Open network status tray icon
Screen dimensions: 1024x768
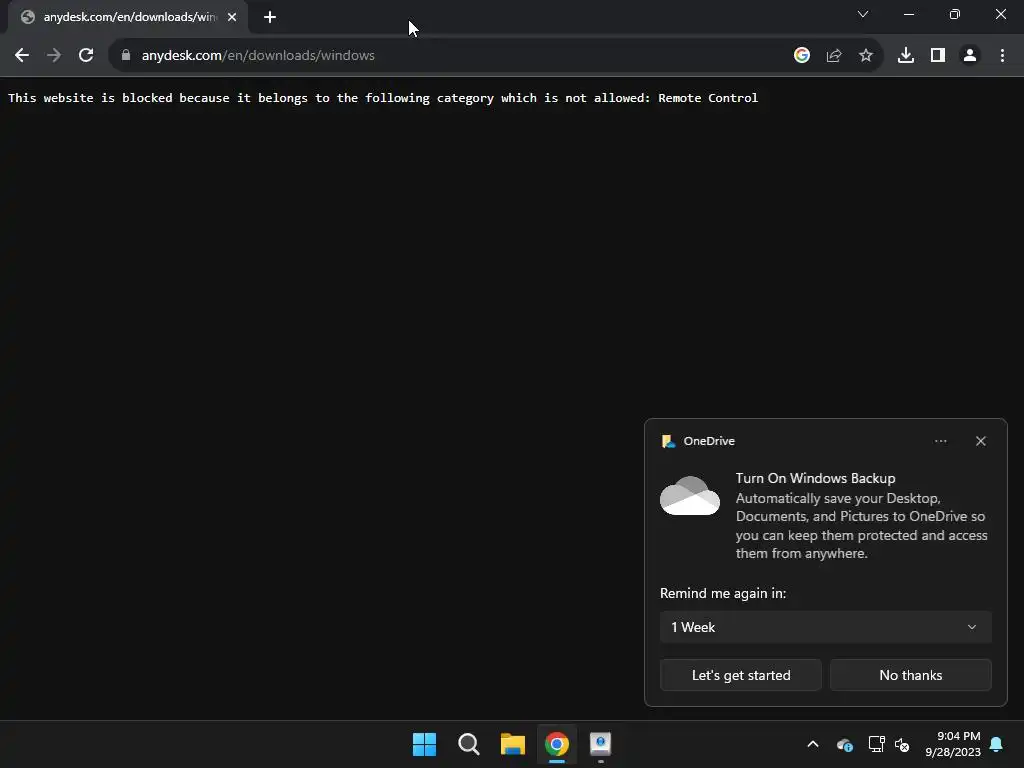876,744
